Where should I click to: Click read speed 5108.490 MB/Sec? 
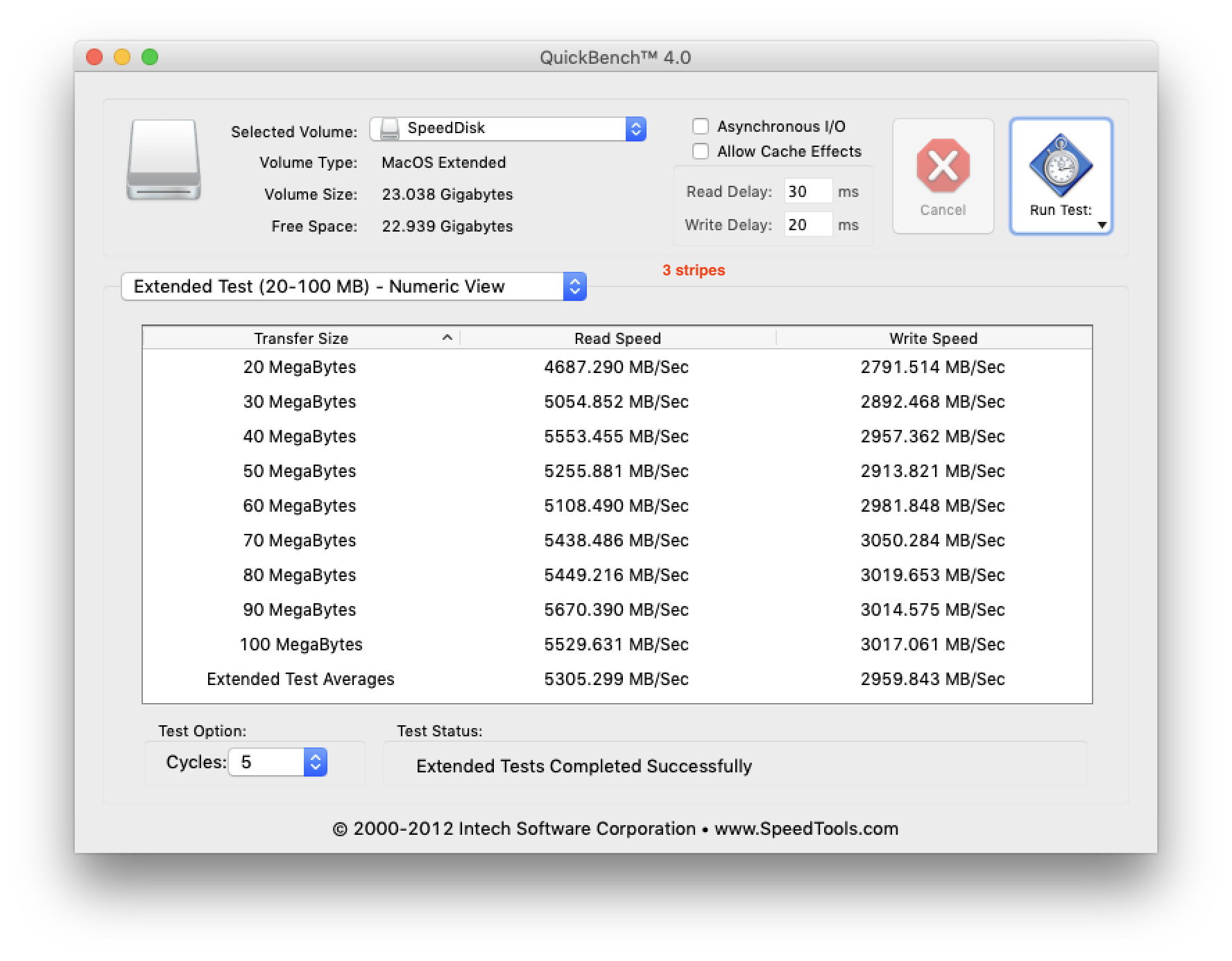pyautogui.click(x=617, y=505)
